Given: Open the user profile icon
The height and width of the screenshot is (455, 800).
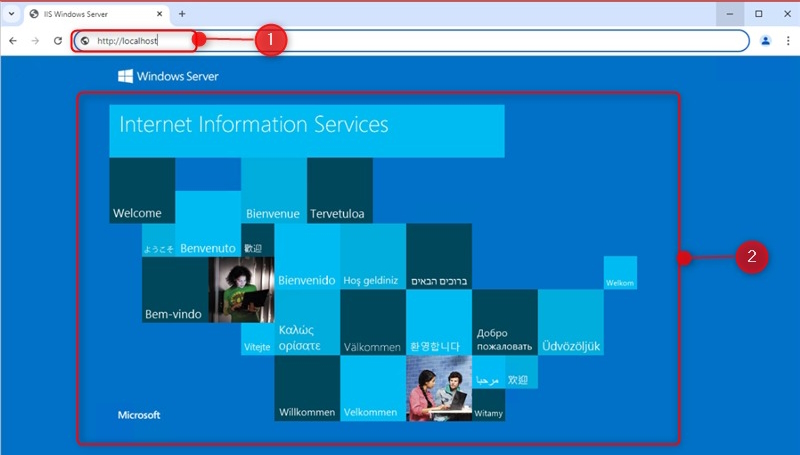Looking at the screenshot, I should [x=765, y=41].
